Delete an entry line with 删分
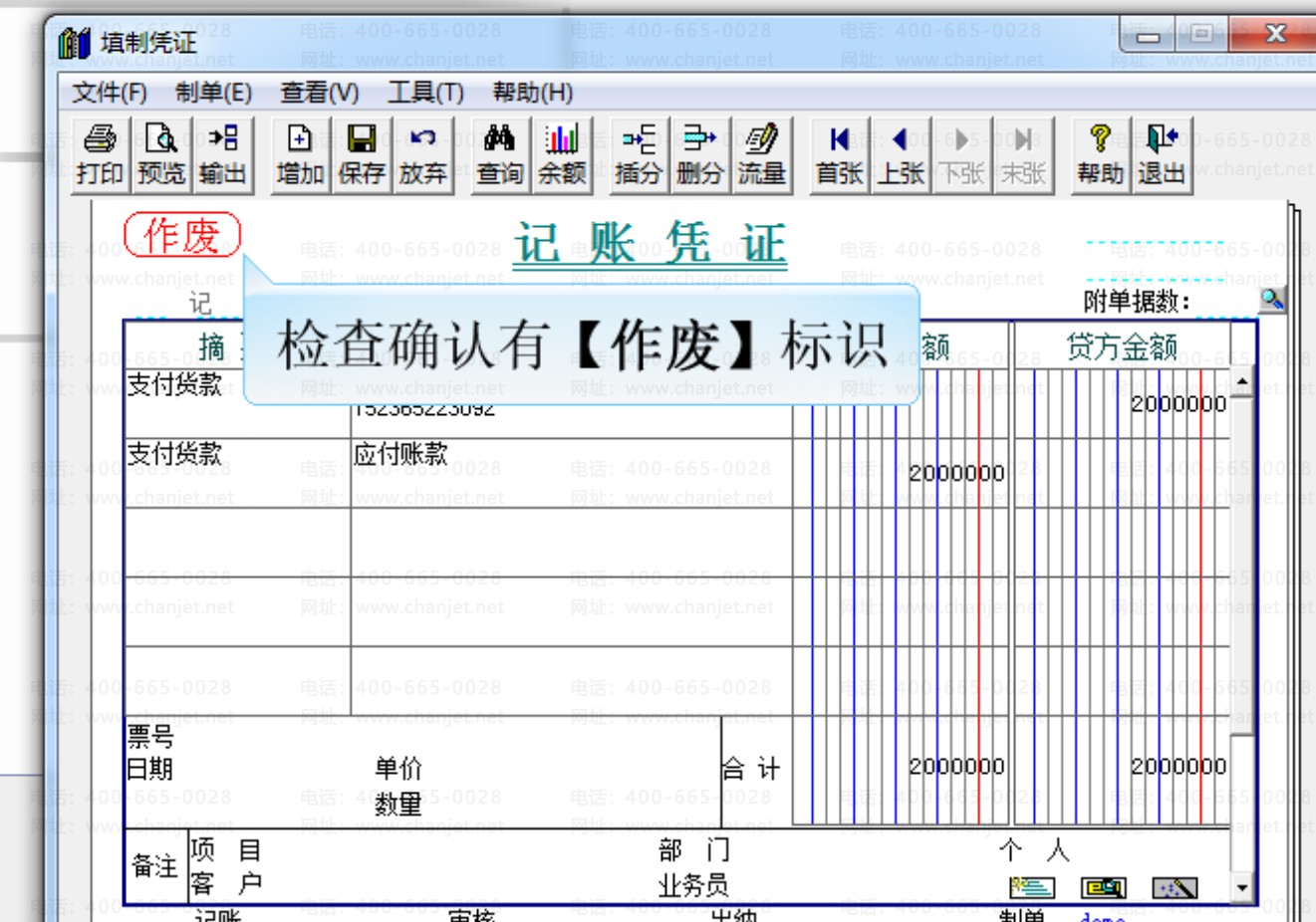The height and width of the screenshot is (922, 1316). pyautogui.click(x=700, y=155)
